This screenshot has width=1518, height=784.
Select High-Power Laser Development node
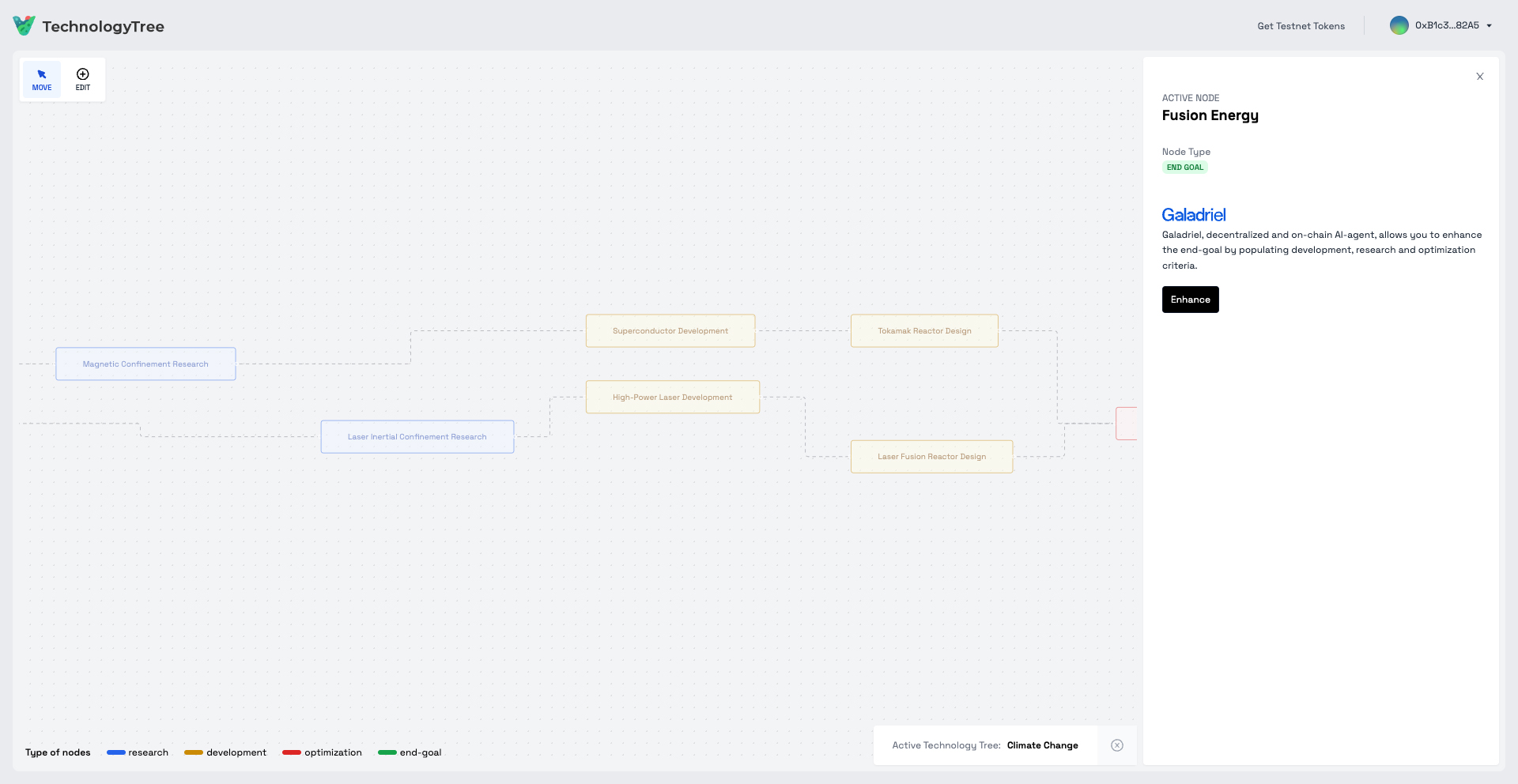tap(673, 398)
